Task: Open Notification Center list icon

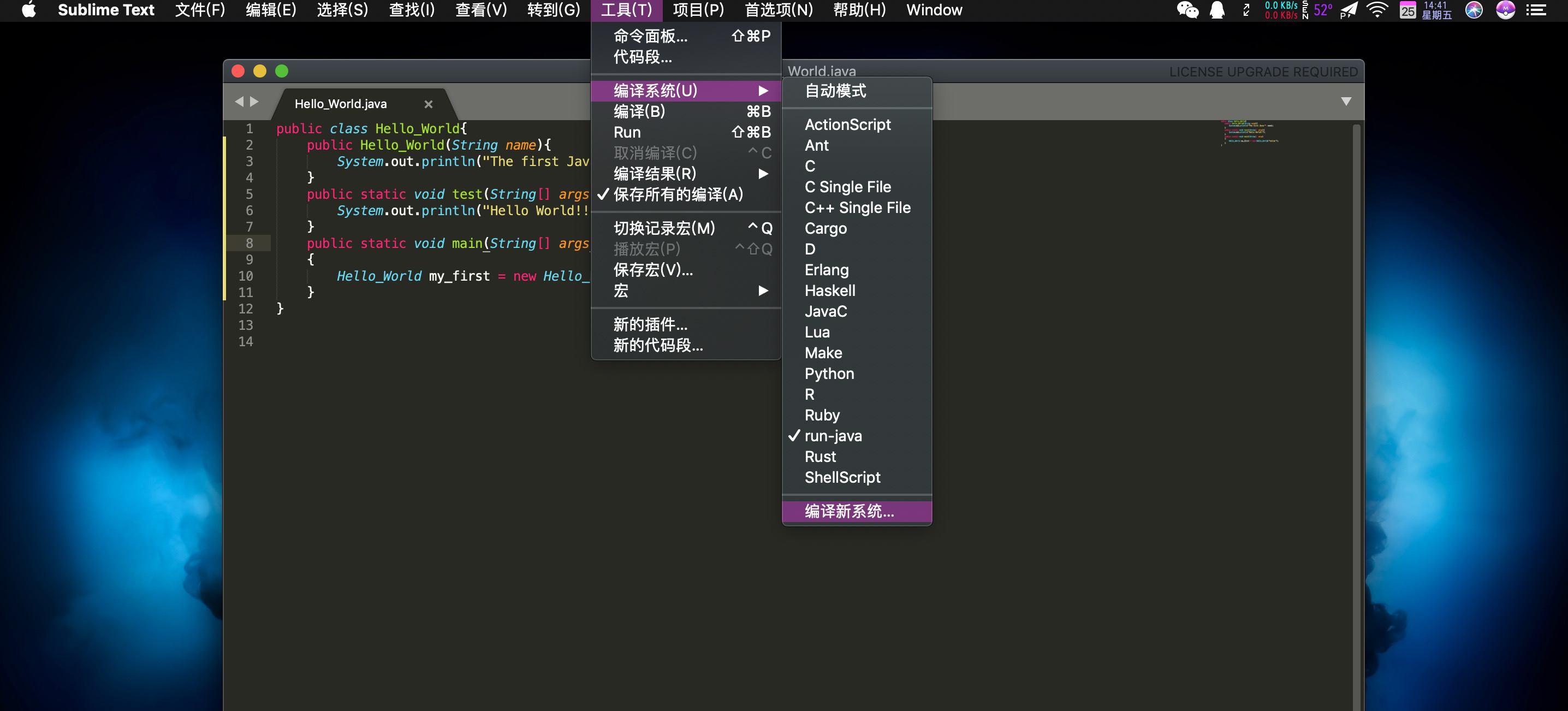Action: (1536, 10)
